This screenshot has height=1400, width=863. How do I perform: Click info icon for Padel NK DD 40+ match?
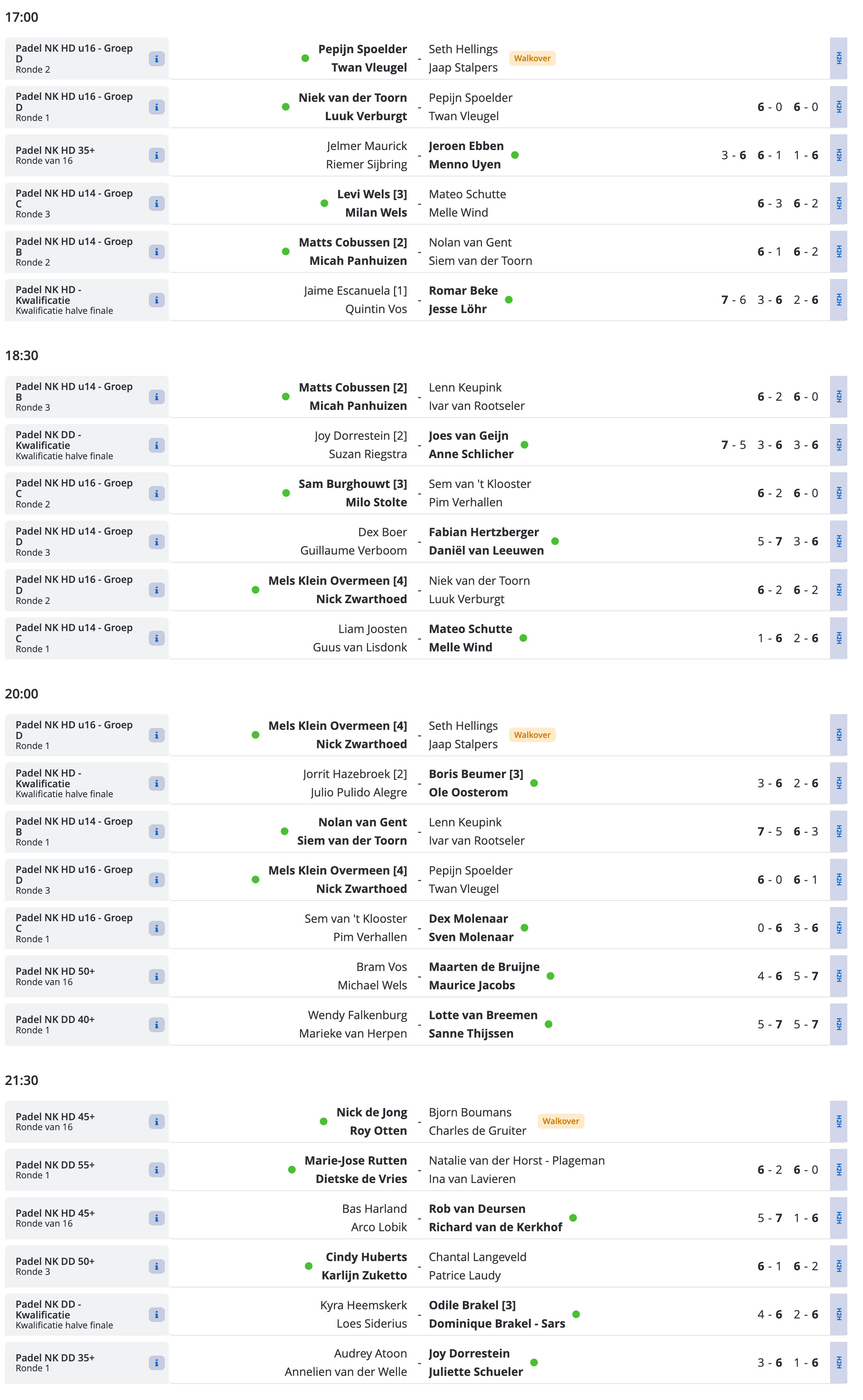coord(156,1025)
